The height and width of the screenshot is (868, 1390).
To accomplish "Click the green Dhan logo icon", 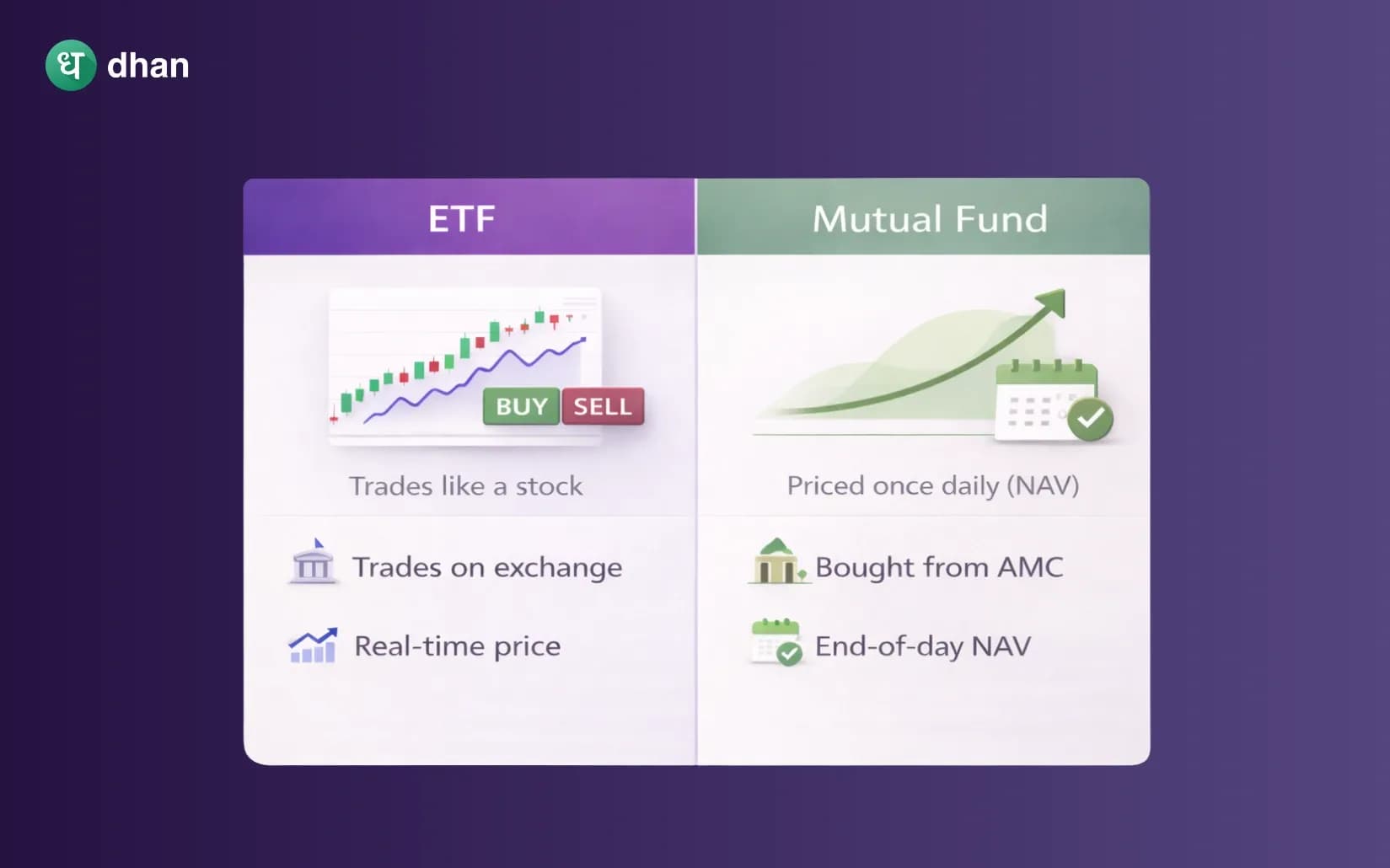I will coord(71,65).
